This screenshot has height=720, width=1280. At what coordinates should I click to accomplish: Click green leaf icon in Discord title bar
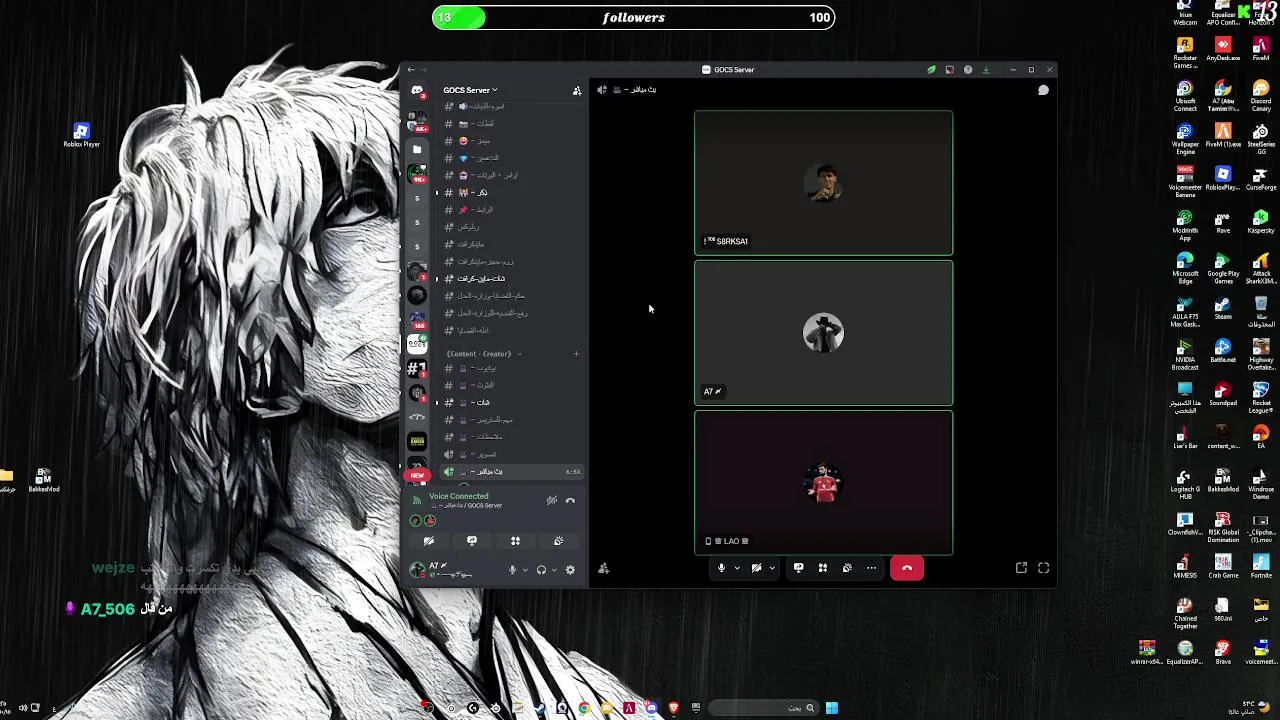click(x=931, y=70)
